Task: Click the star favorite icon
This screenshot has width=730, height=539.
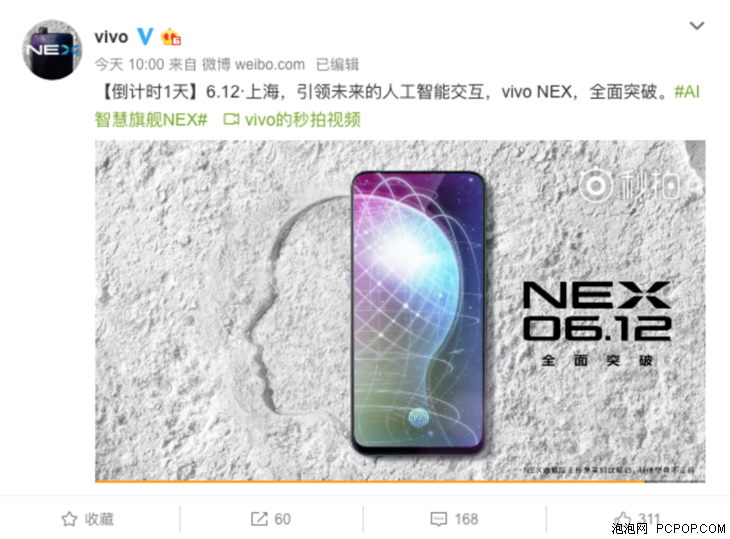Action: click(x=69, y=519)
